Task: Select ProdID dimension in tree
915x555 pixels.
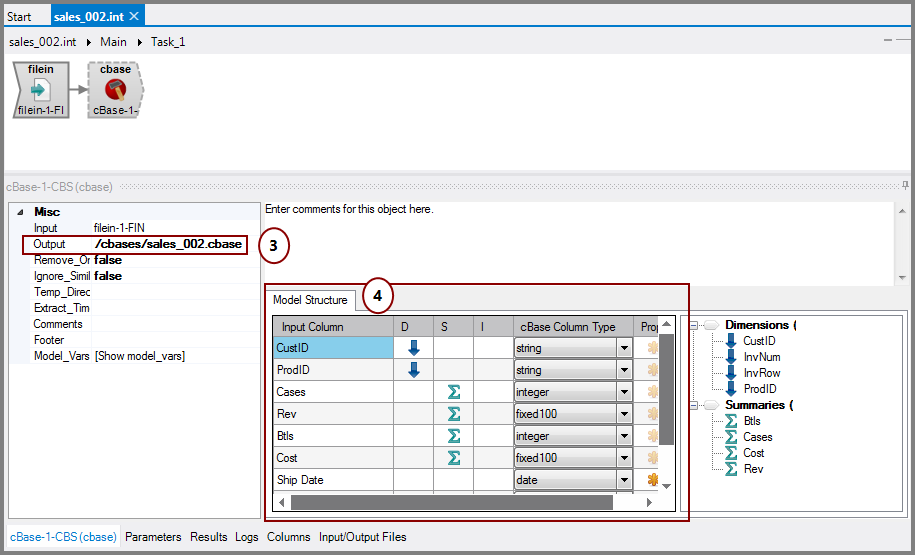Action: pyautogui.click(x=759, y=389)
